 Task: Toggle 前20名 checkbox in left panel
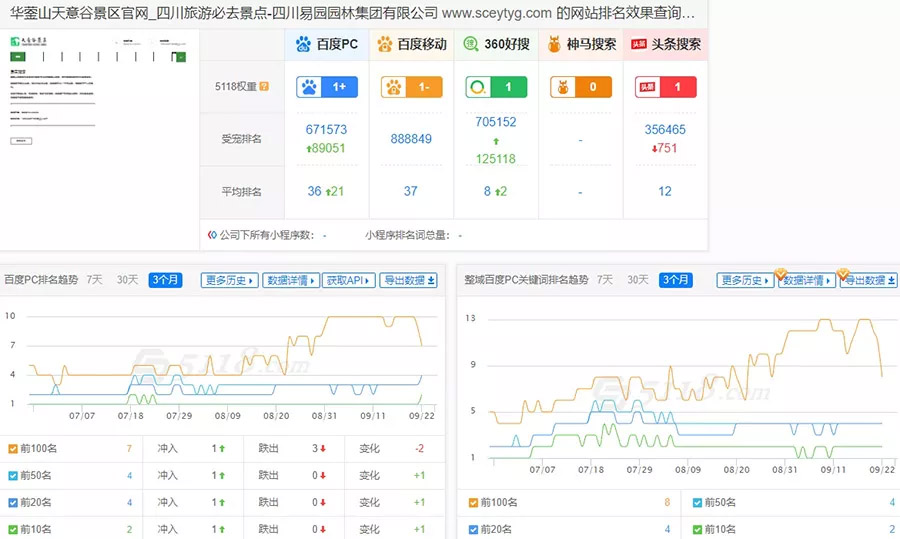(13, 503)
